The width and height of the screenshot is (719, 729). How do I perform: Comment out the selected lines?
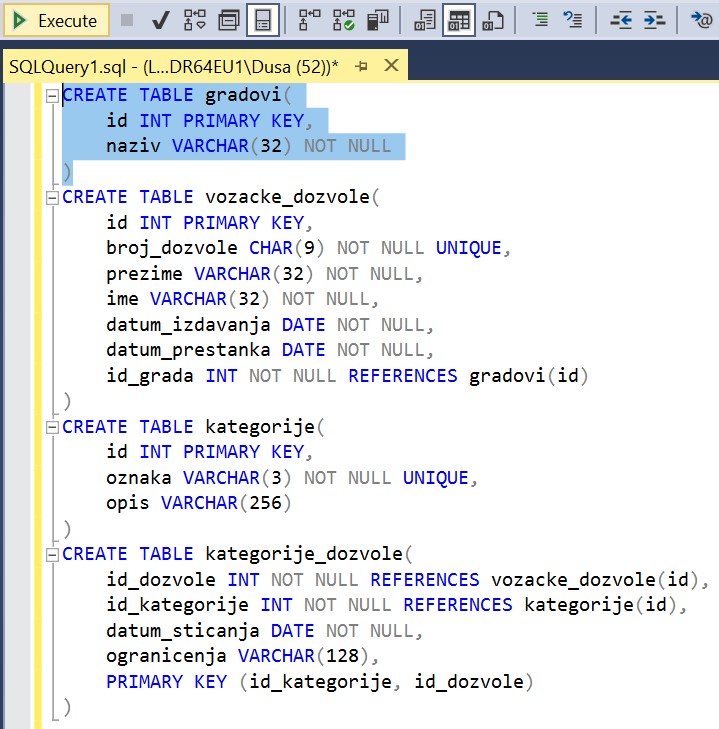[540, 20]
